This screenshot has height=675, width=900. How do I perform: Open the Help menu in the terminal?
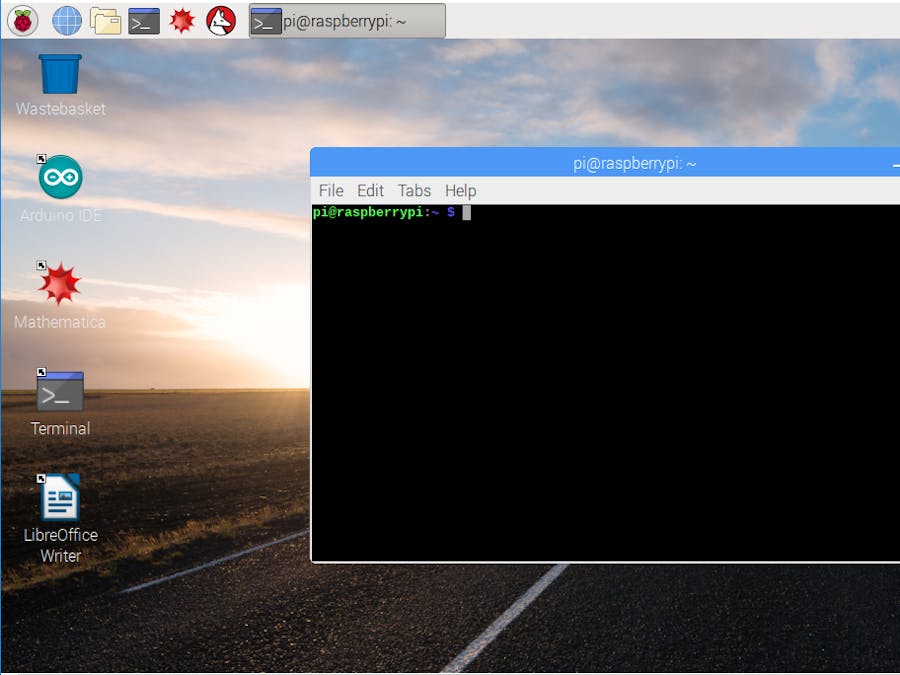461,190
